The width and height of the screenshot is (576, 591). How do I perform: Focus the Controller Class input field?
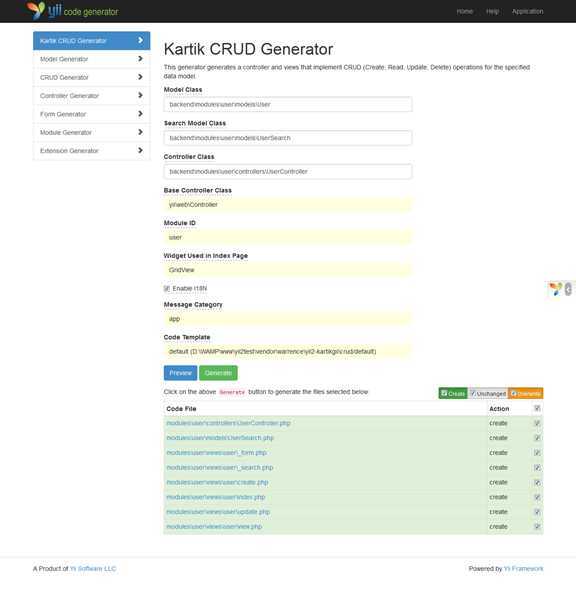[x=288, y=171]
